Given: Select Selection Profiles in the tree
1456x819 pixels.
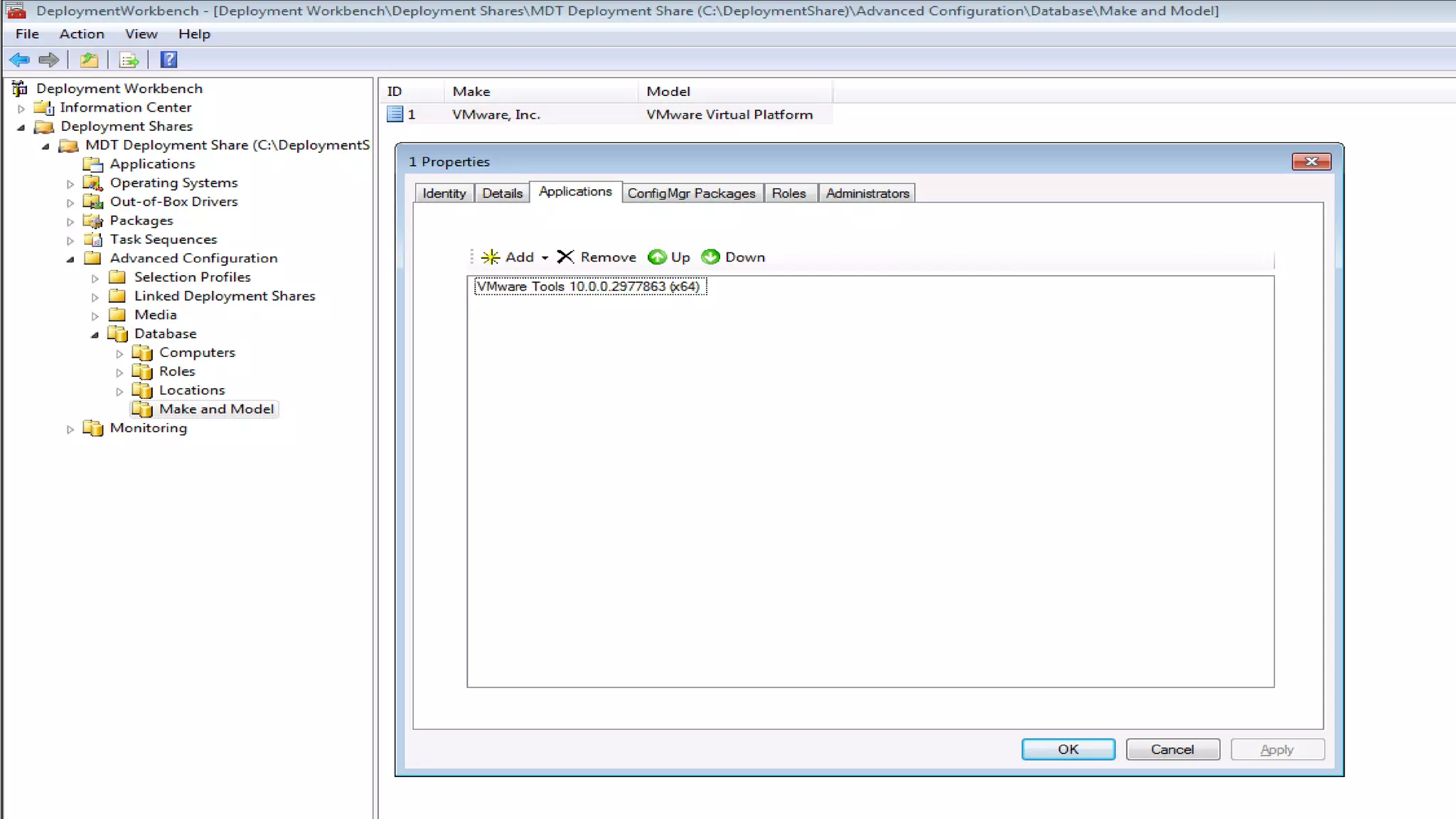Looking at the screenshot, I should tap(192, 277).
